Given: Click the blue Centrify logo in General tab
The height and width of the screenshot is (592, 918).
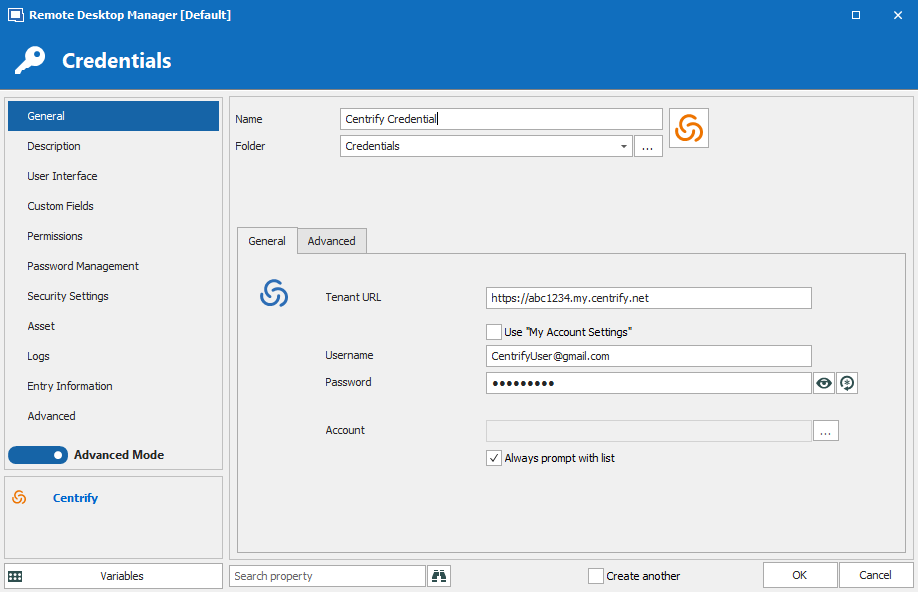Looking at the screenshot, I should (x=274, y=293).
